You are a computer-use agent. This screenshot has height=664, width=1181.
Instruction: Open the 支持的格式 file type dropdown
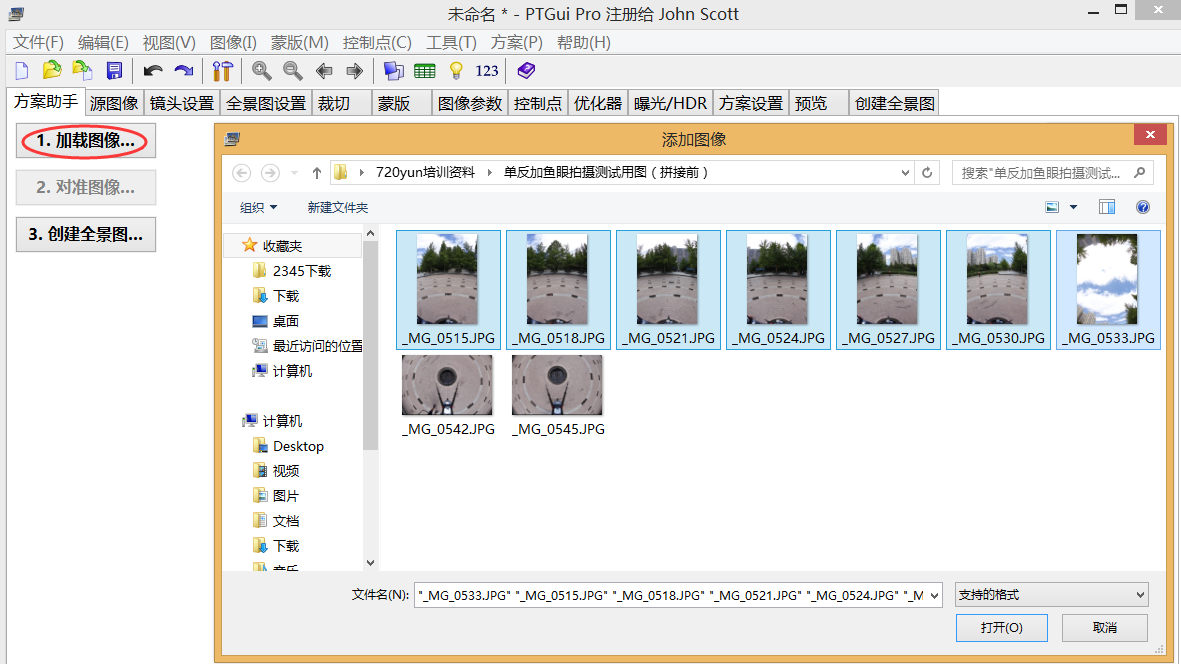(x=1051, y=595)
